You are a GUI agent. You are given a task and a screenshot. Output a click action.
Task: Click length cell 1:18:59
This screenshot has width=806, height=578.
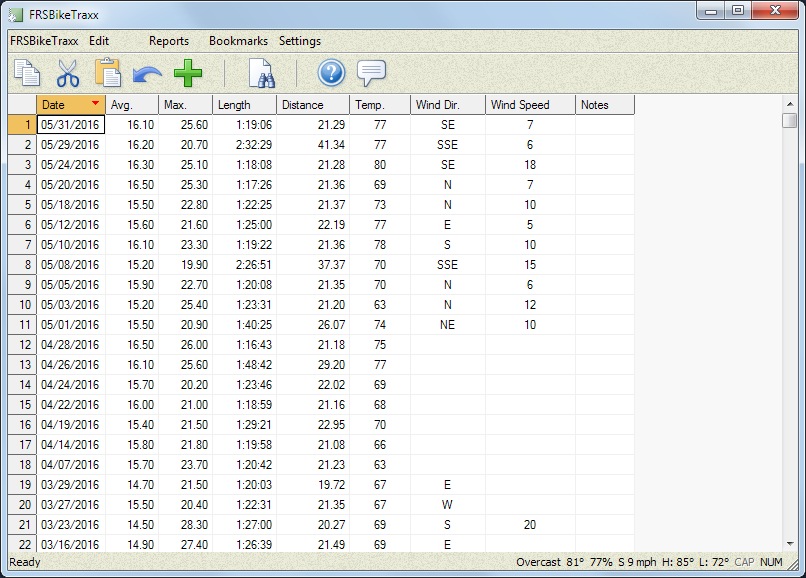coord(245,405)
